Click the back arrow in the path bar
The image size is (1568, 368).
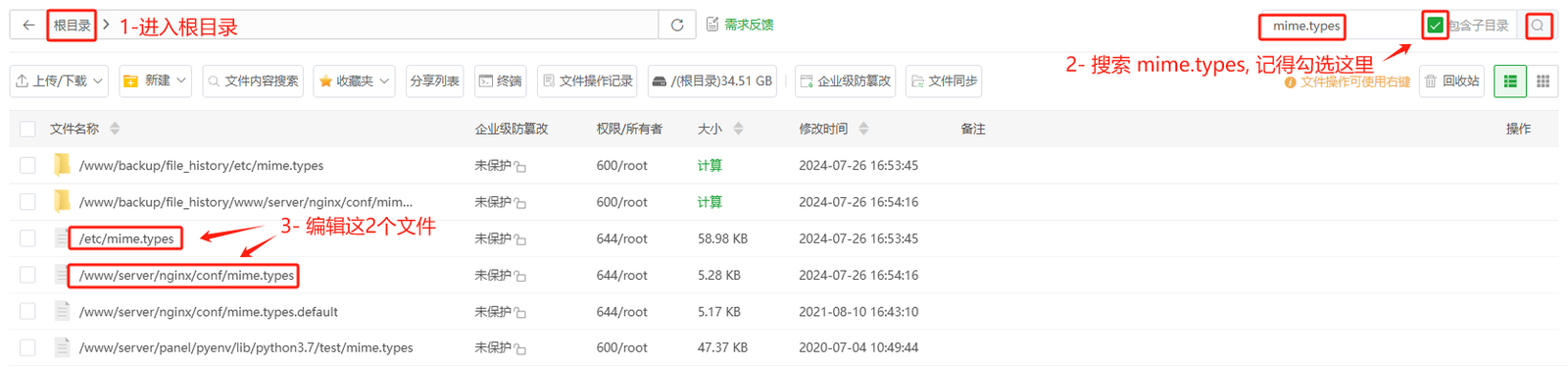(x=28, y=26)
